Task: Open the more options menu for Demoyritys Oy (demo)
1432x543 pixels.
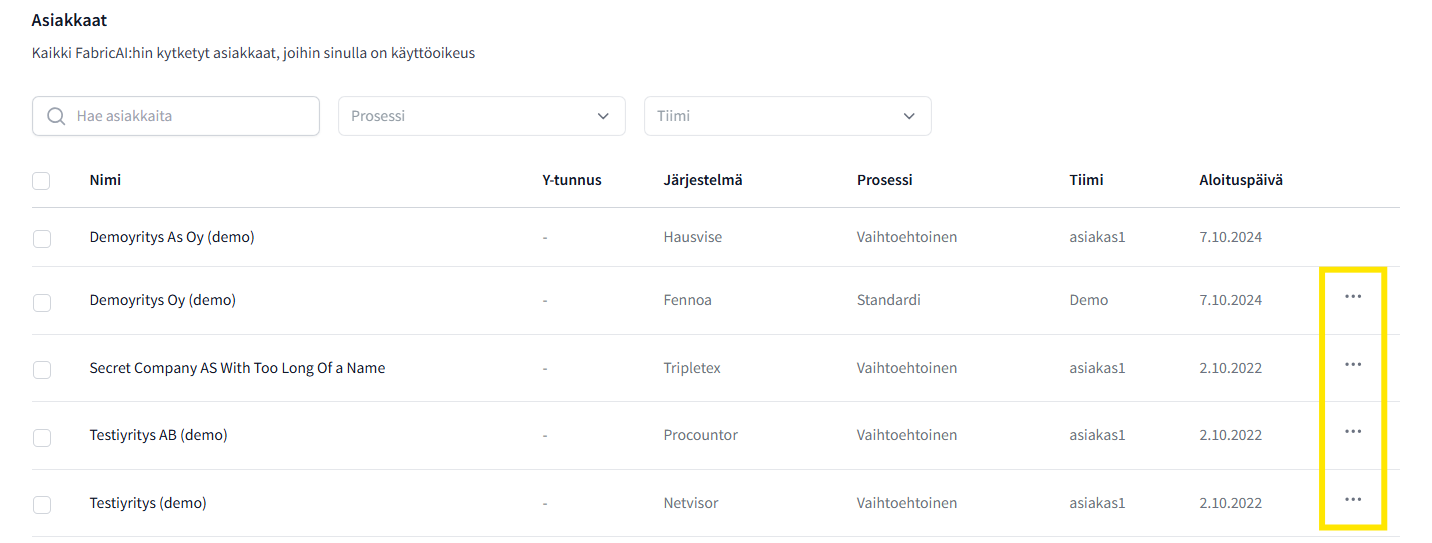Action: (1353, 297)
